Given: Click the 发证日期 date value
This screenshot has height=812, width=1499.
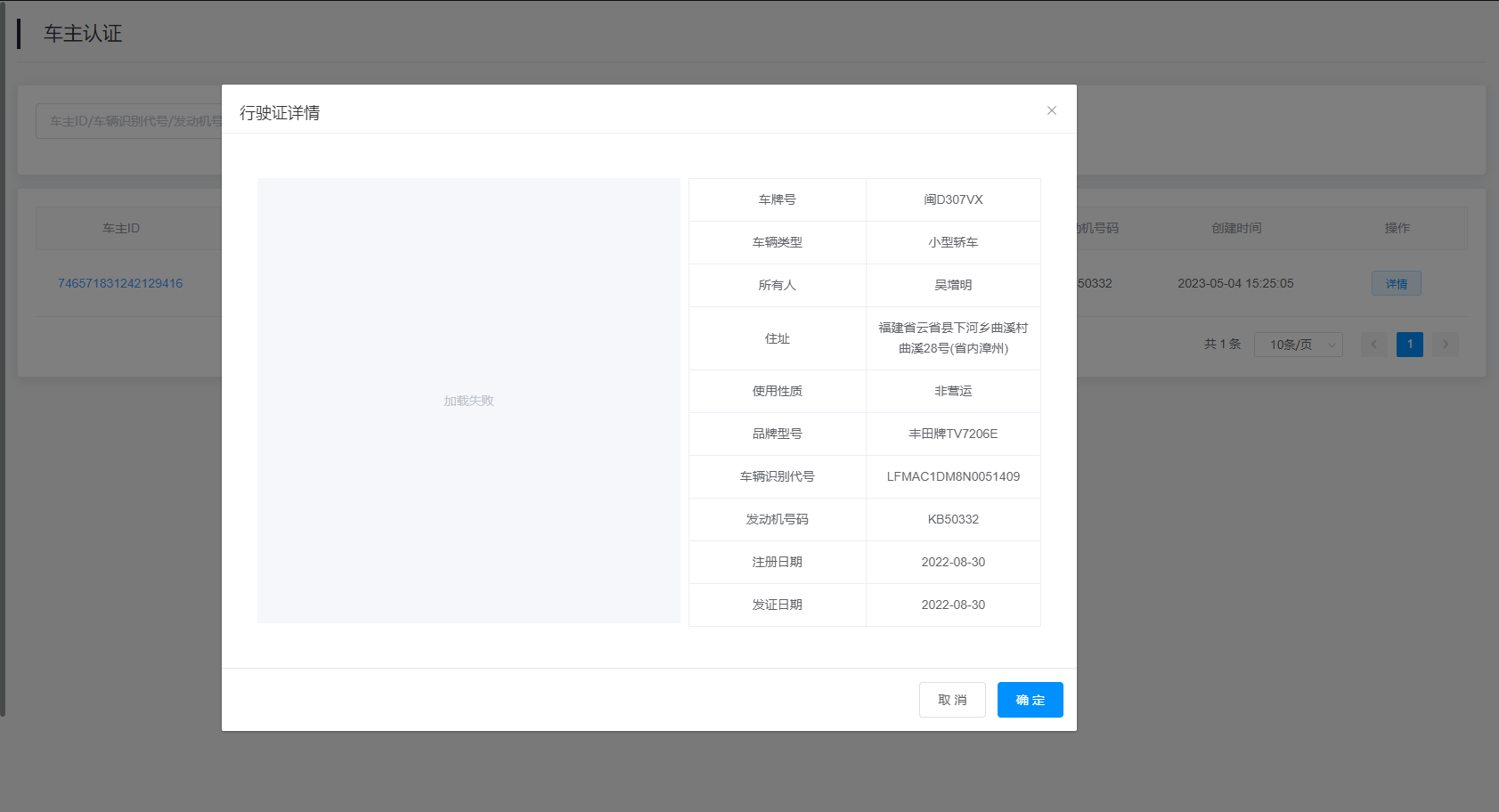Looking at the screenshot, I should click(x=953, y=605).
